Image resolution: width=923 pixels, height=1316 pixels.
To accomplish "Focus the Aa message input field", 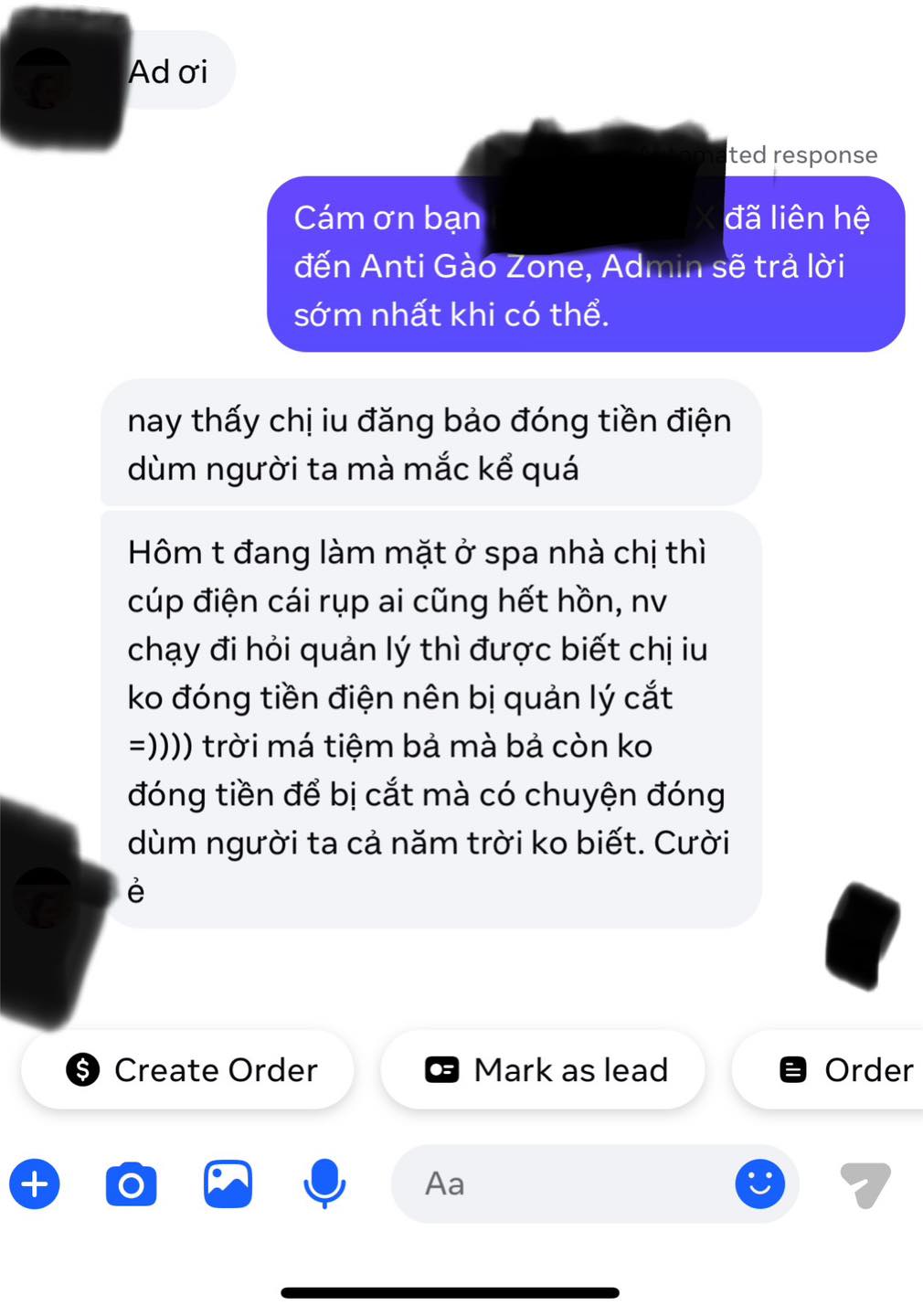I will (x=595, y=1183).
